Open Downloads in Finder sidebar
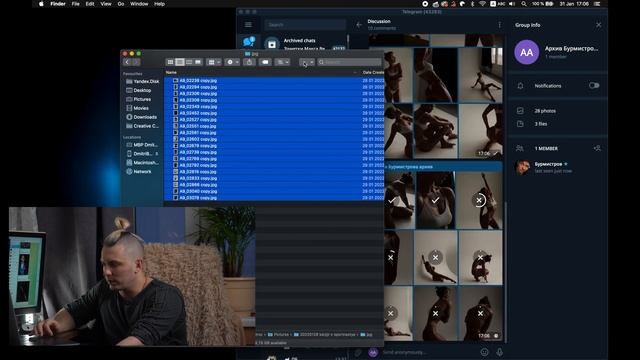 coord(142,117)
